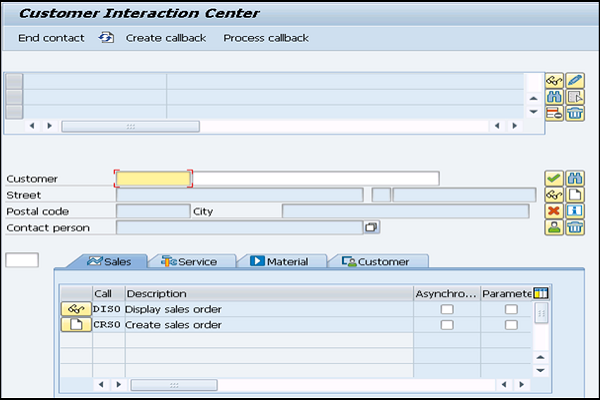The image size is (600, 400).
Task: Click the green checkmark confirm icon
Action: pyautogui.click(x=553, y=178)
